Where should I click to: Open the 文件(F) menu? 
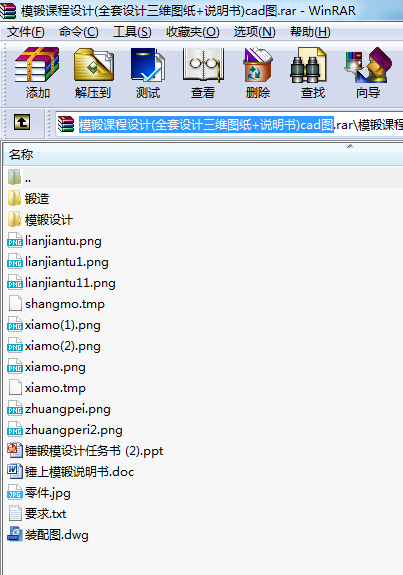click(x=26, y=32)
